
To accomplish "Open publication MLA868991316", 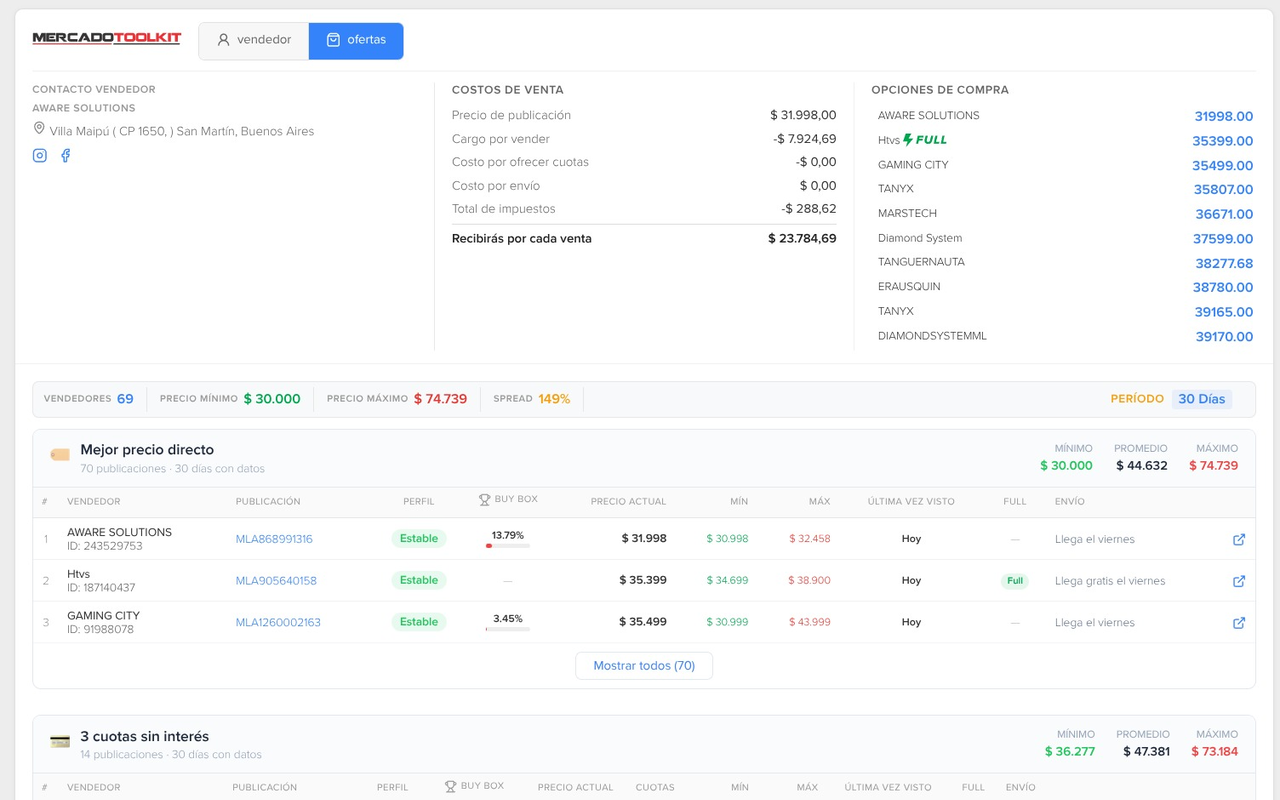I will [274, 539].
